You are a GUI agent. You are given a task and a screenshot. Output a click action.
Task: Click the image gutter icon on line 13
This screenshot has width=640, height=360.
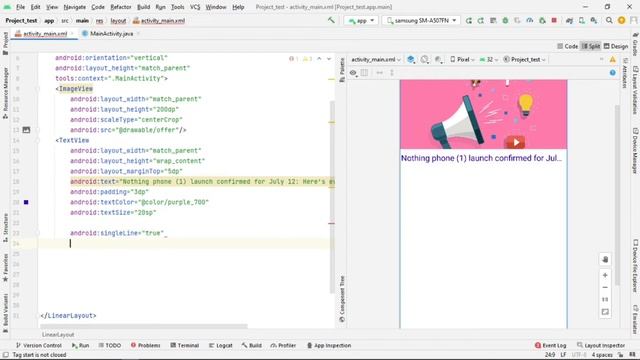[26, 130]
